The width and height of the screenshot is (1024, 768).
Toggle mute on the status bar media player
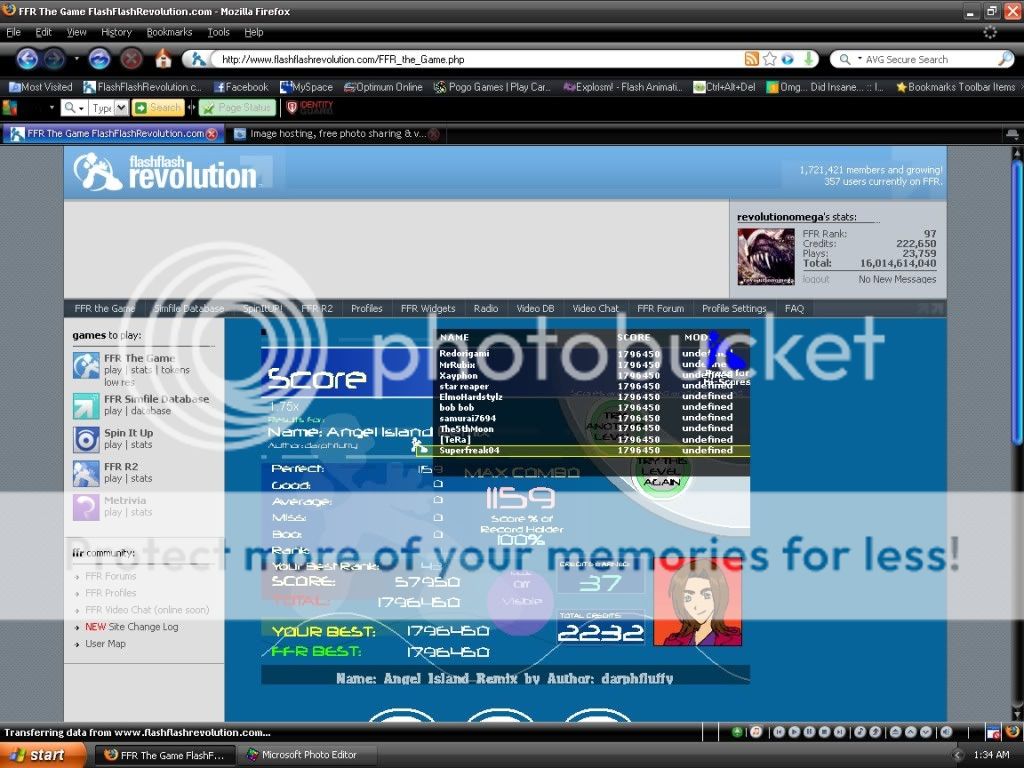coord(945,732)
